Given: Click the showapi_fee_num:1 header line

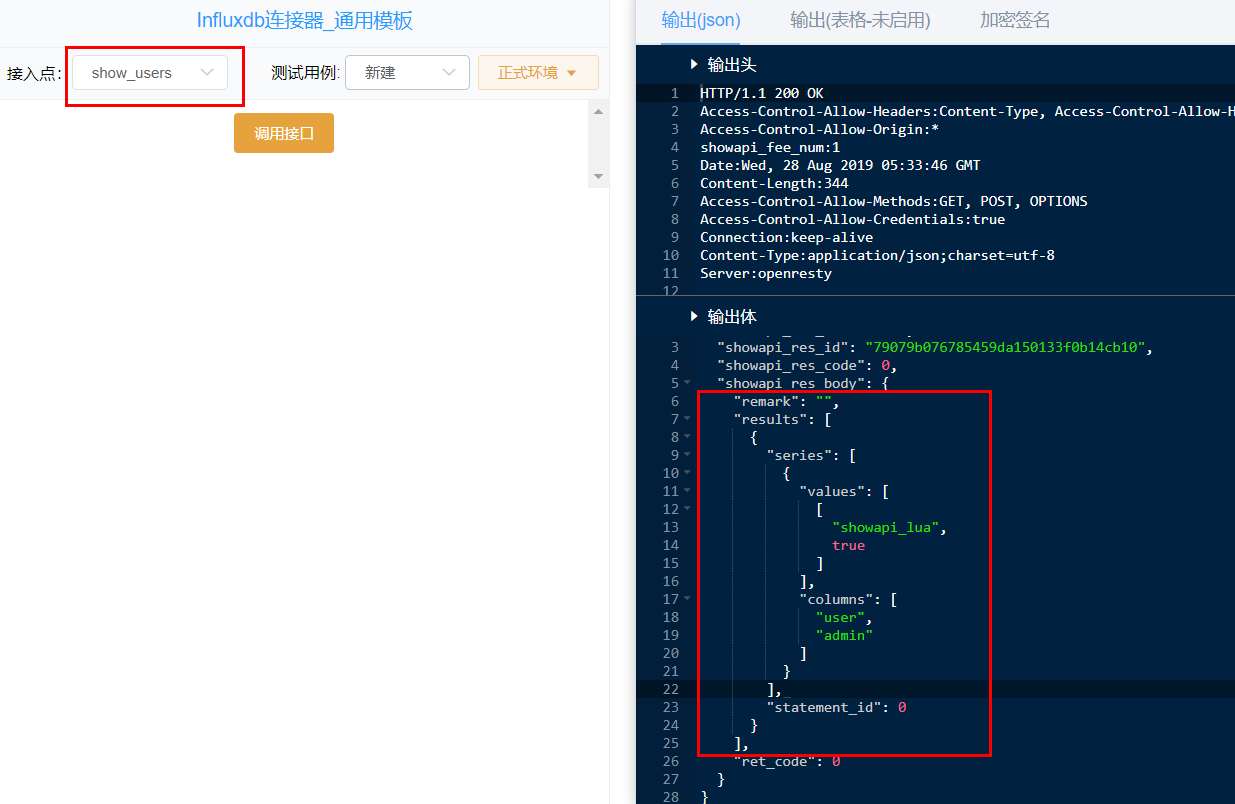Looking at the screenshot, I should pyautogui.click(x=770, y=147).
